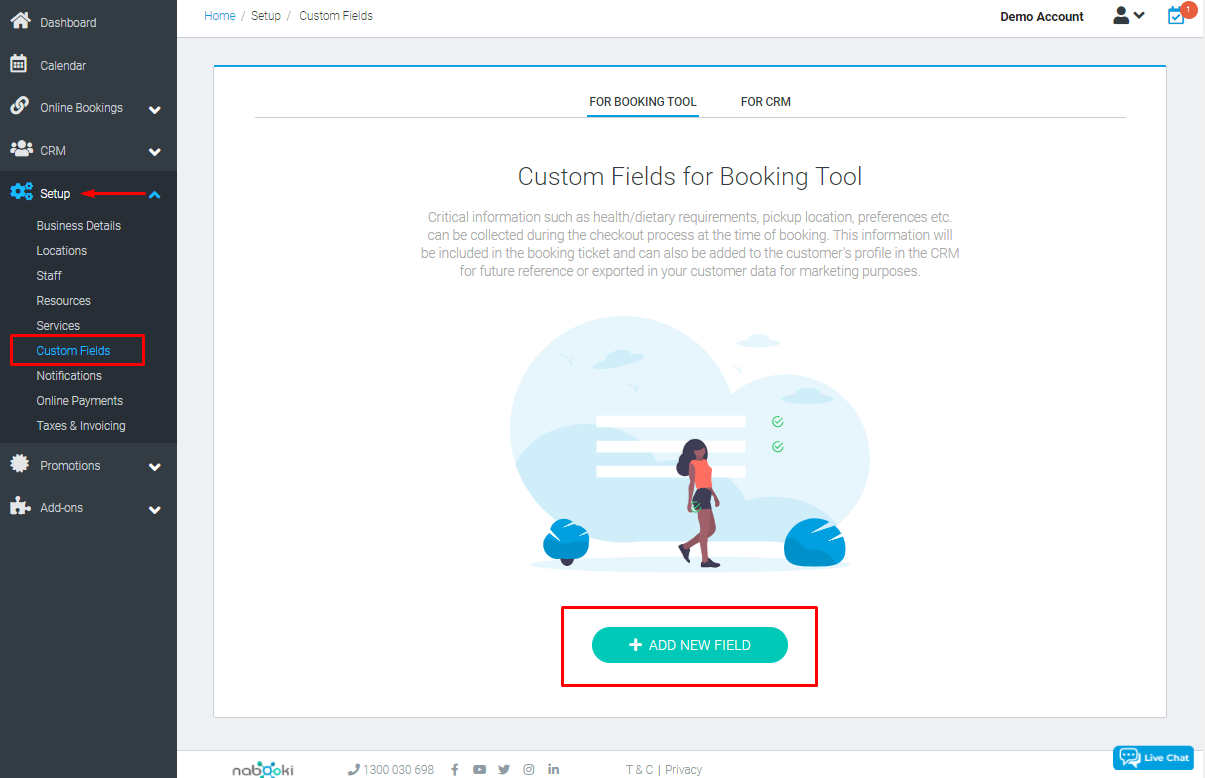Click the Online Bookings link icon
The height and width of the screenshot is (778, 1205).
click(x=18, y=107)
